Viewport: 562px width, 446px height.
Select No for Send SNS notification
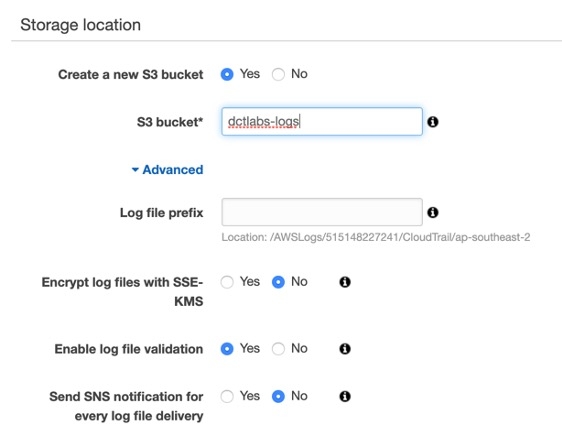point(278,397)
